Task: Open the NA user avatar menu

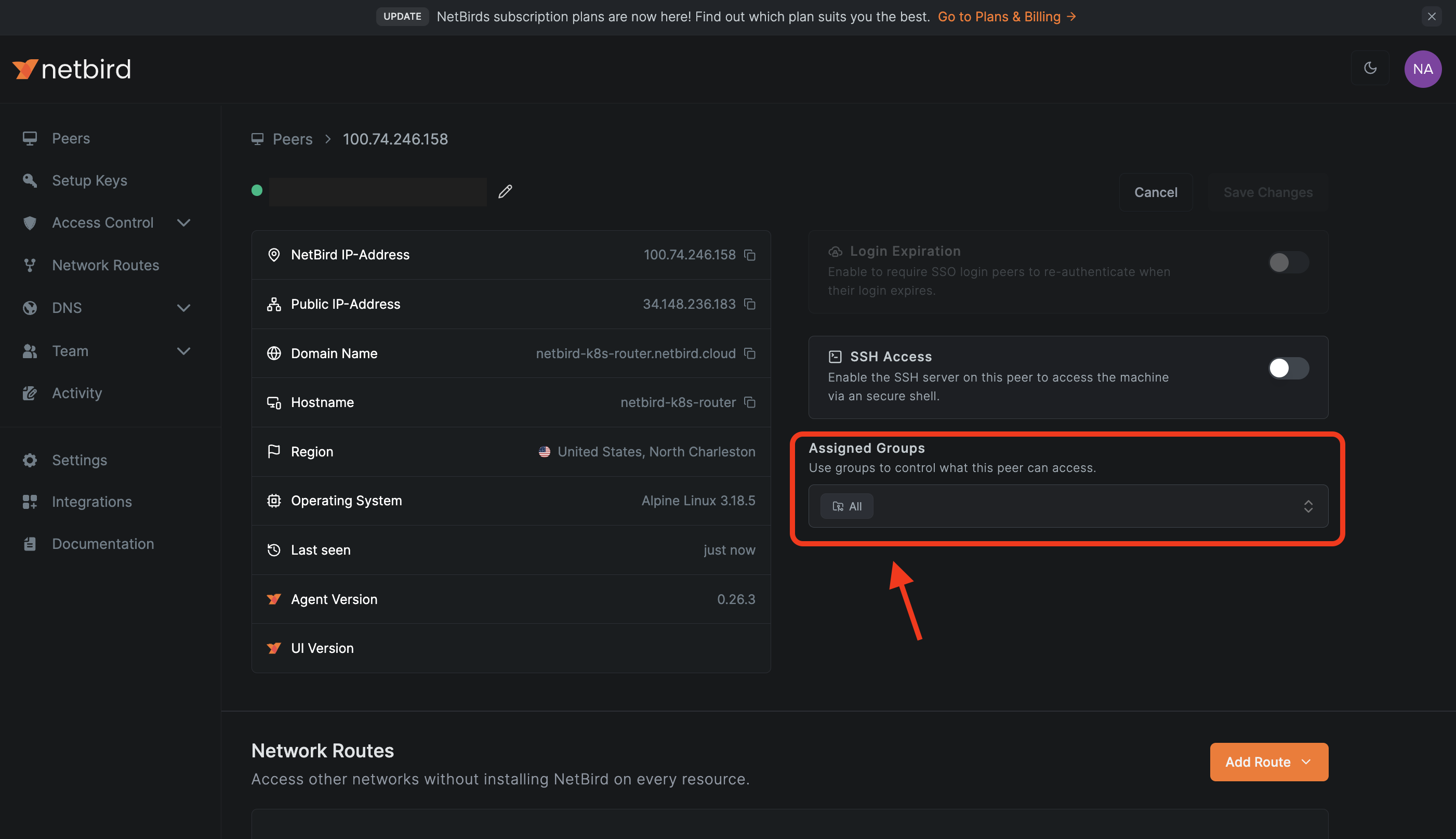Action: tap(1423, 69)
